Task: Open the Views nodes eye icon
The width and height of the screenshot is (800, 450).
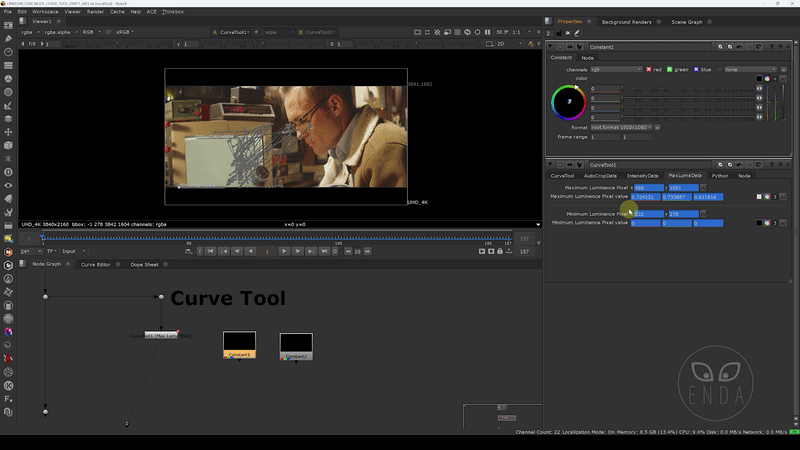Action: 8,185
